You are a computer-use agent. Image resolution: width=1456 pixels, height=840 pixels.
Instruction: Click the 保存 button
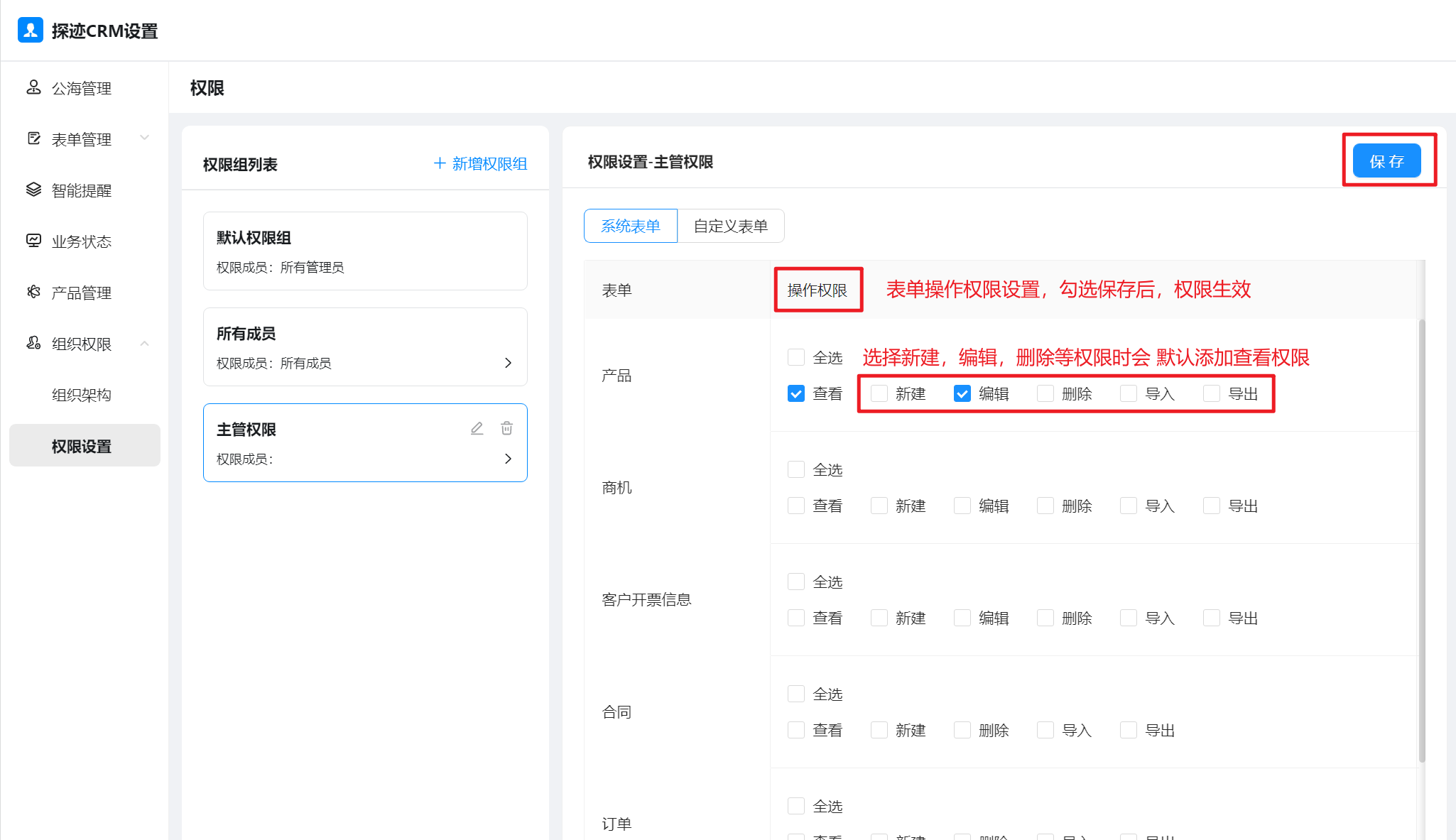pyautogui.click(x=1386, y=161)
